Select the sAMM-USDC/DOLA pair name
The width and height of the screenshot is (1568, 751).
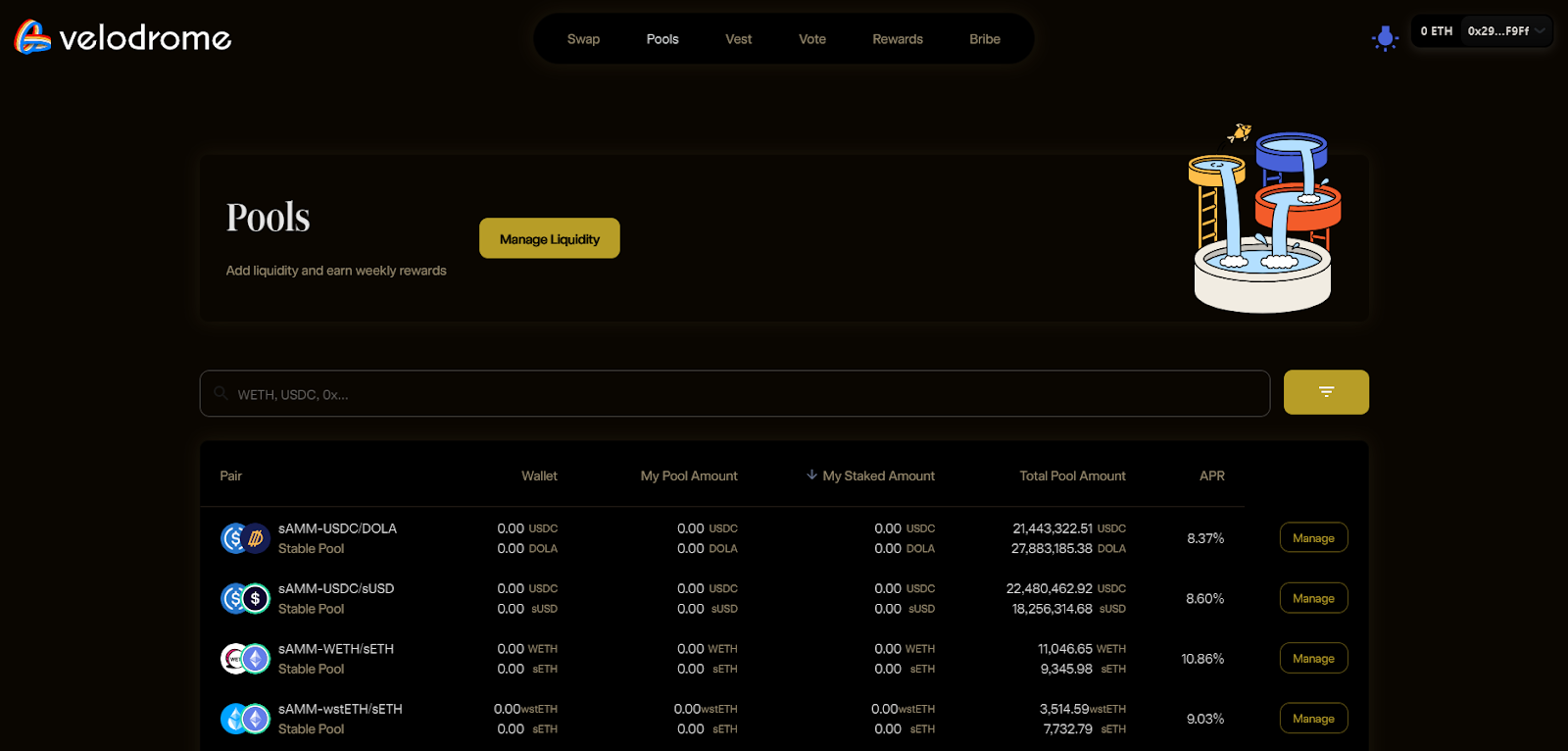337,528
